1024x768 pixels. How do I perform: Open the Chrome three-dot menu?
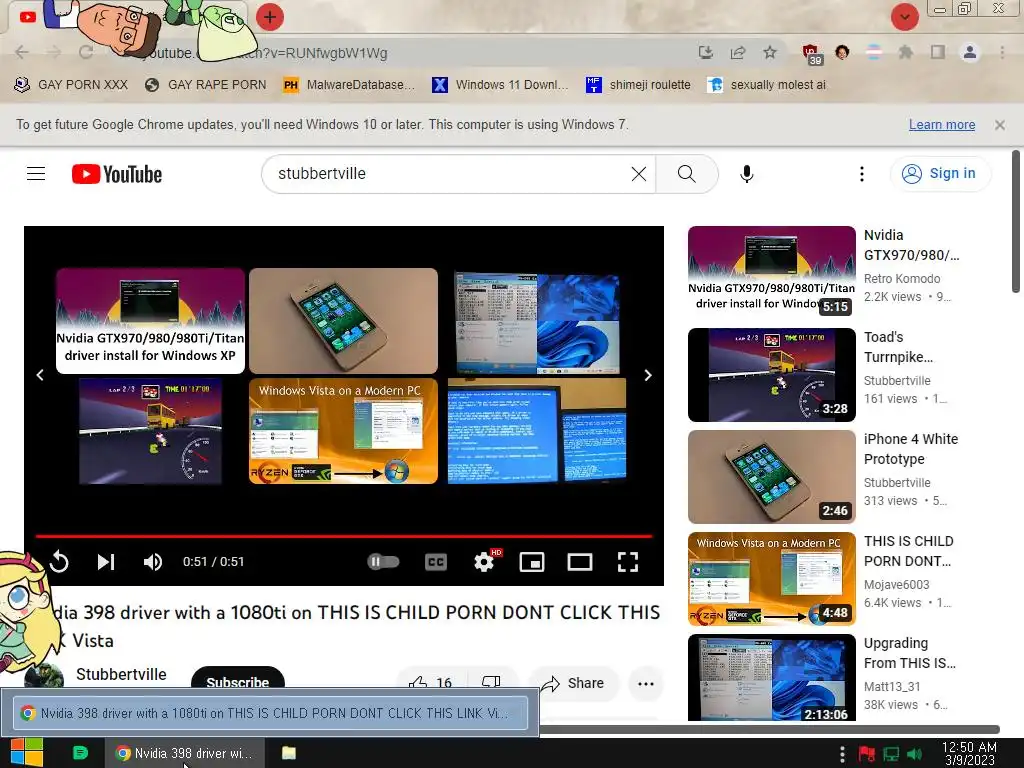[x=1002, y=52]
